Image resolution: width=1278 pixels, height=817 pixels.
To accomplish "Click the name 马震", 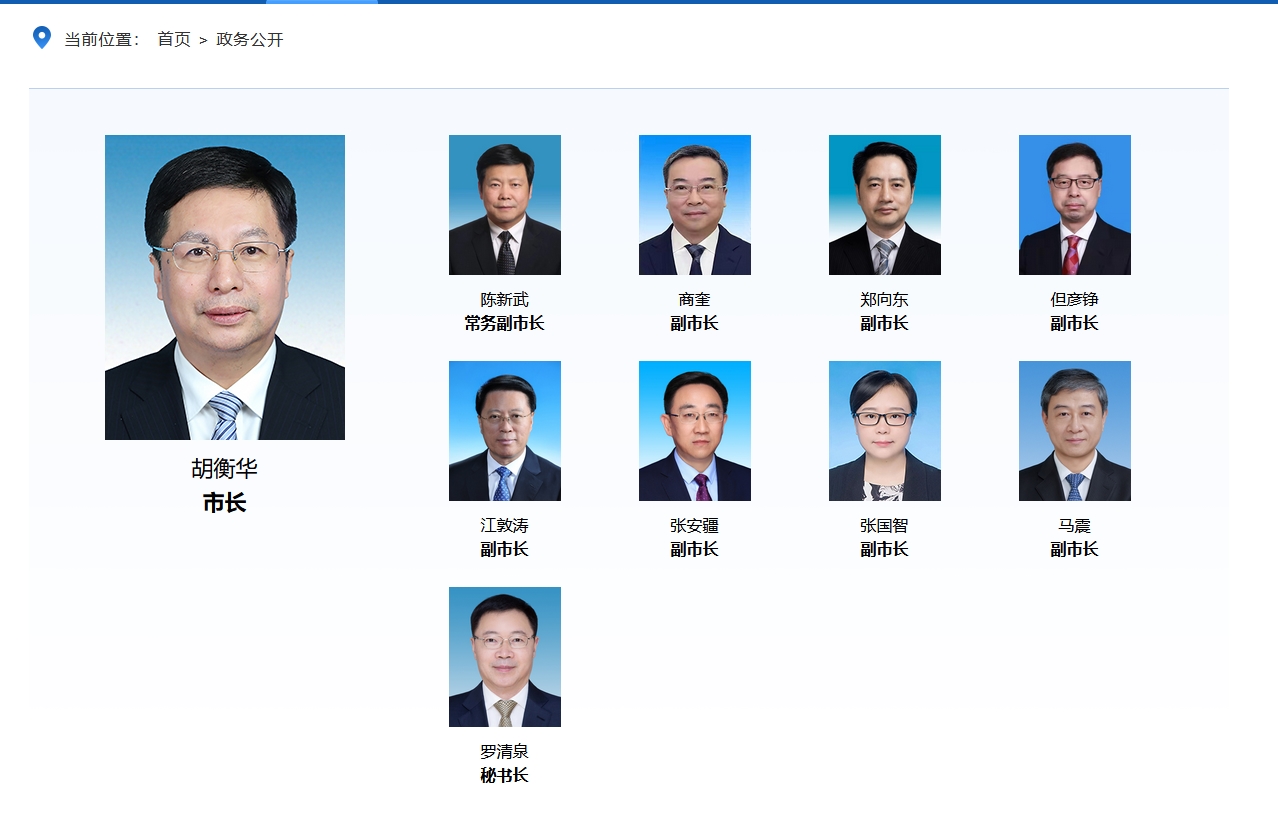I will click(x=1075, y=525).
